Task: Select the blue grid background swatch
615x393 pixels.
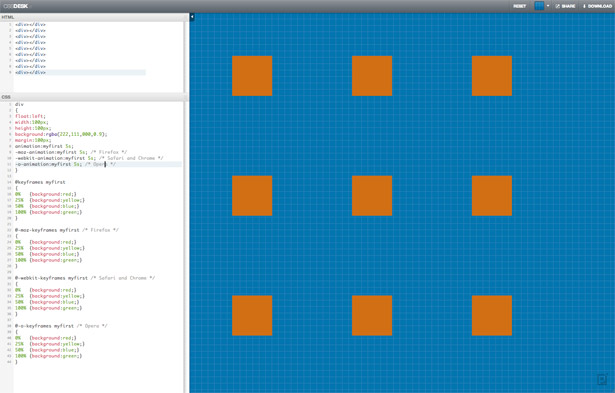Action: [x=539, y=6]
